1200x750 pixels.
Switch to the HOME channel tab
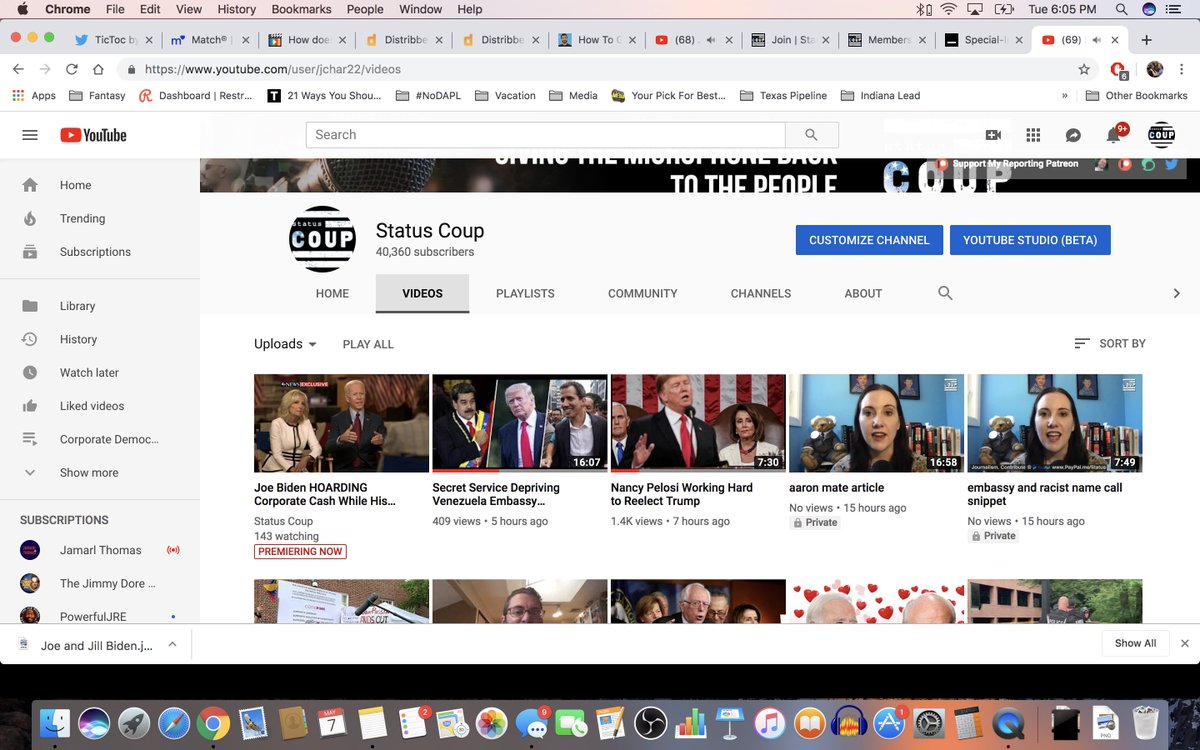(x=333, y=293)
